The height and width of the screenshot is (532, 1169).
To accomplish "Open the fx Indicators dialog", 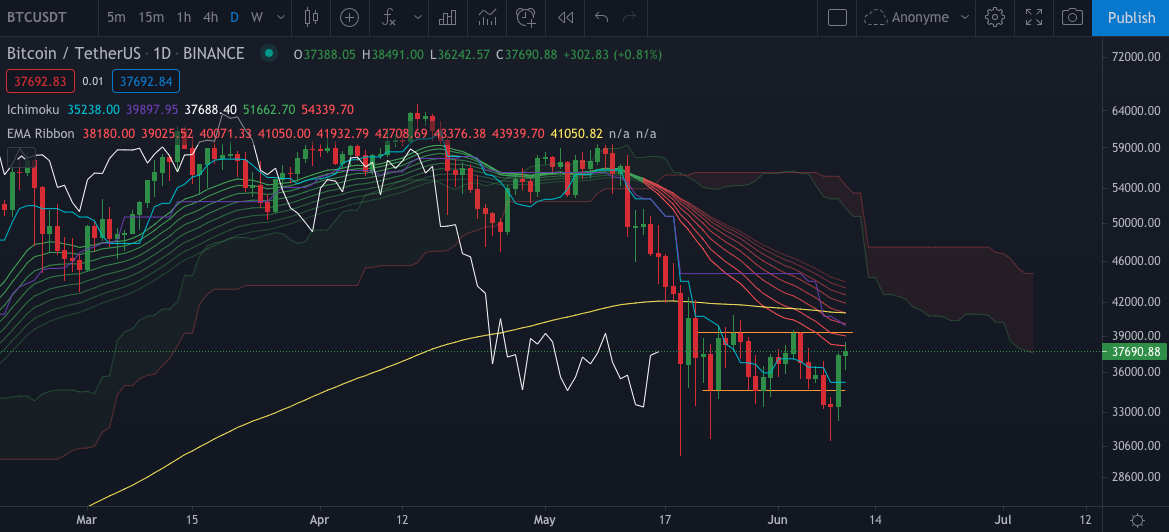I will [388, 17].
